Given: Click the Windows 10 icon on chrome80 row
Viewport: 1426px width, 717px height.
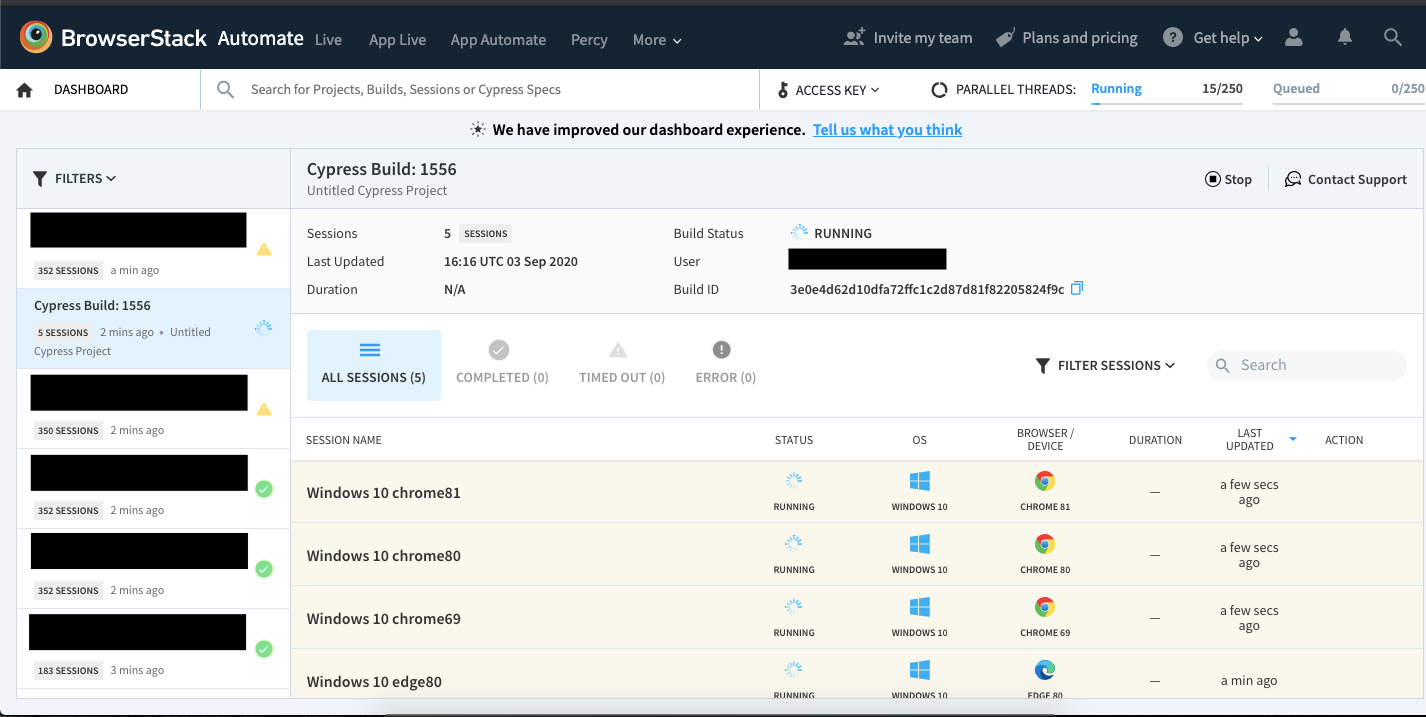Looking at the screenshot, I should point(919,545).
